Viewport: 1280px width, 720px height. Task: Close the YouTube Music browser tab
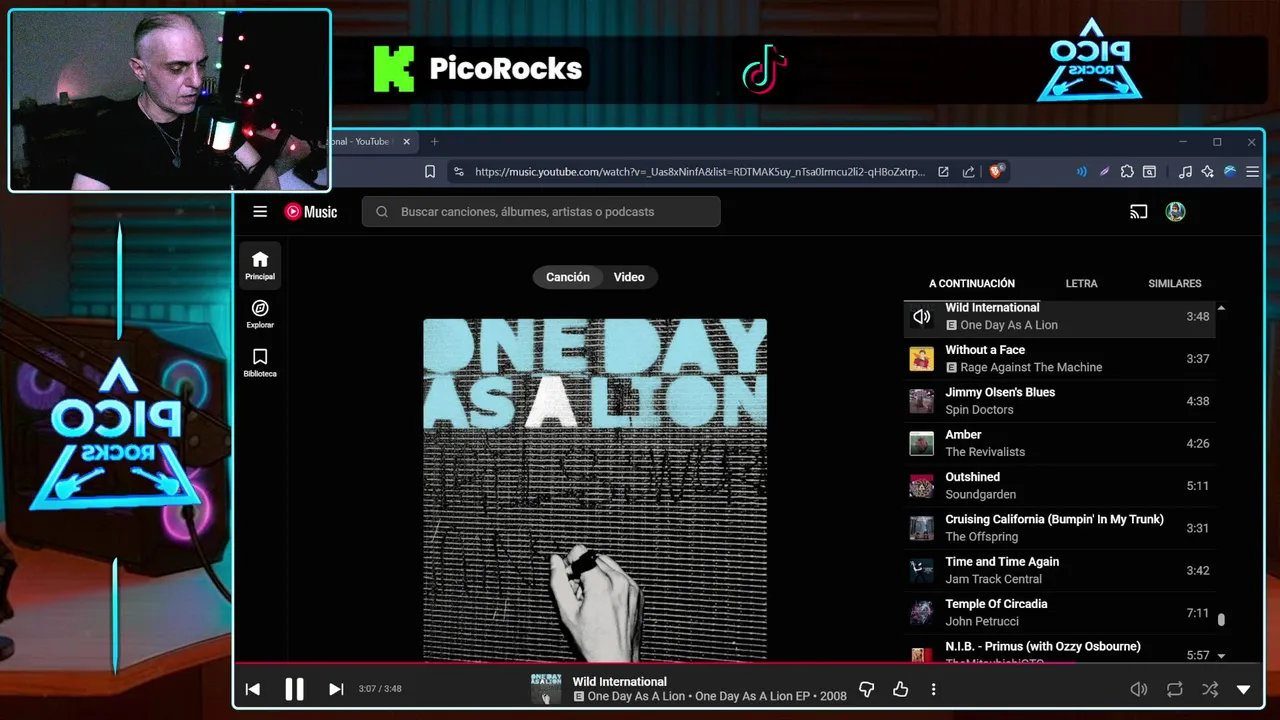coord(406,142)
